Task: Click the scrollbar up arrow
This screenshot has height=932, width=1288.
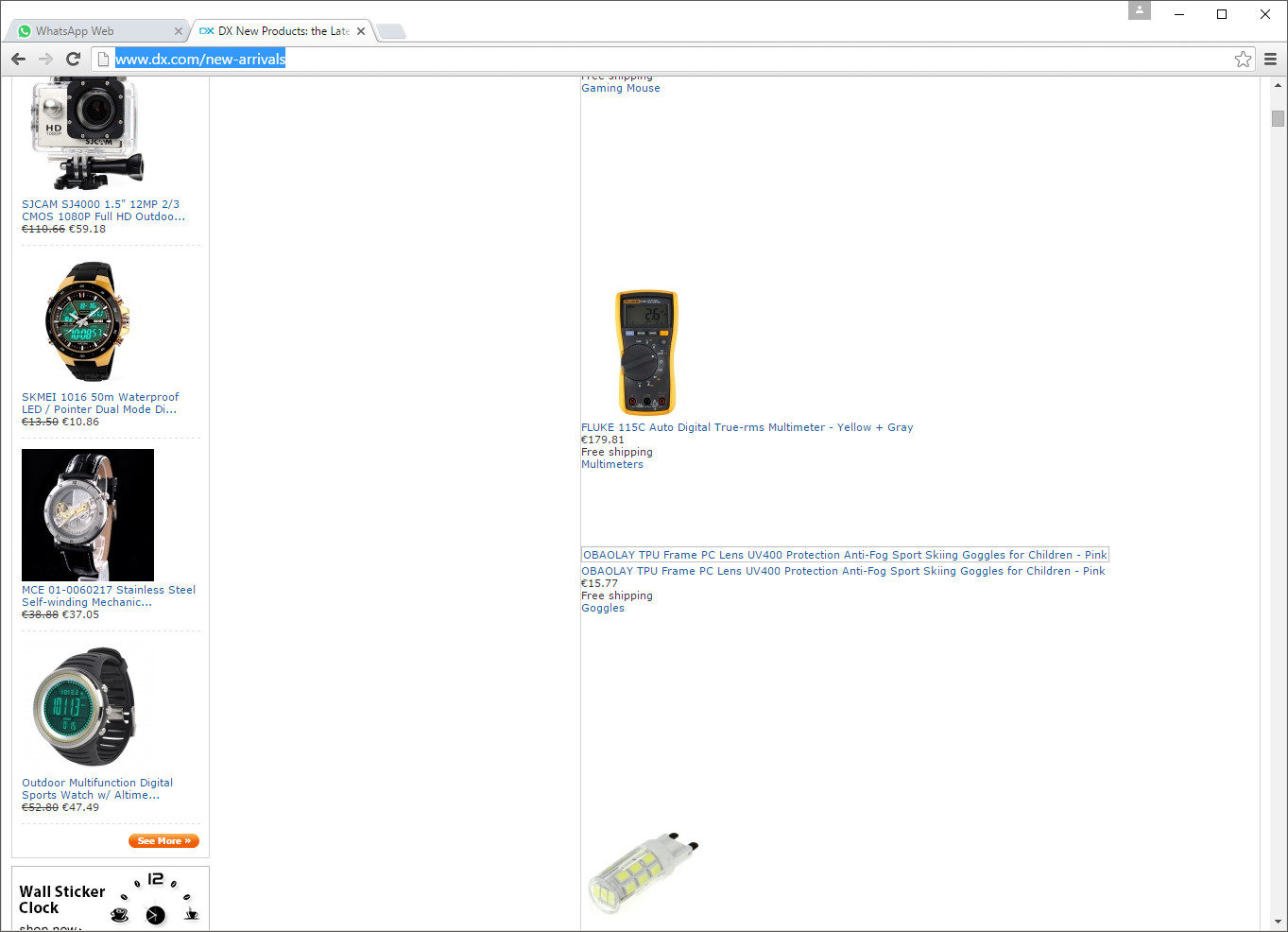Action: [x=1278, y=85]
